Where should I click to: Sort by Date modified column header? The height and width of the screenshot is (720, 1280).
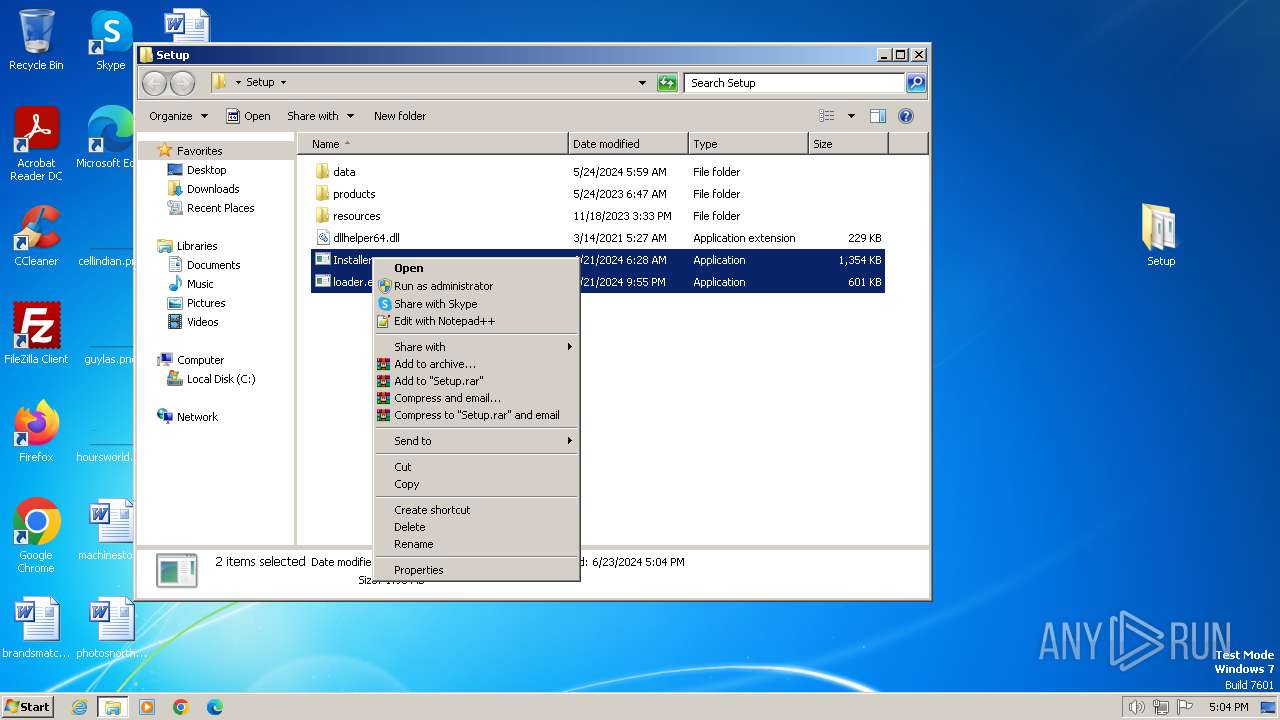[628, 144]
